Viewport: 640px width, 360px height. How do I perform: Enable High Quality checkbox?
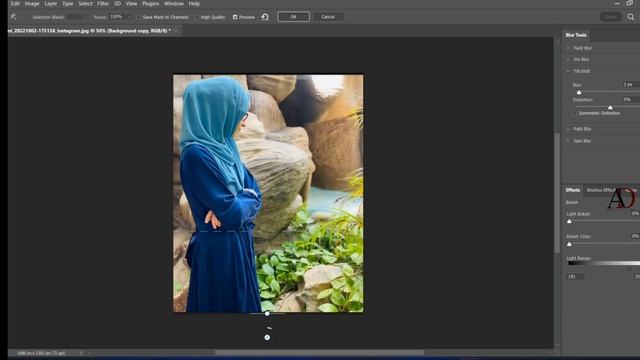(197, 17)
